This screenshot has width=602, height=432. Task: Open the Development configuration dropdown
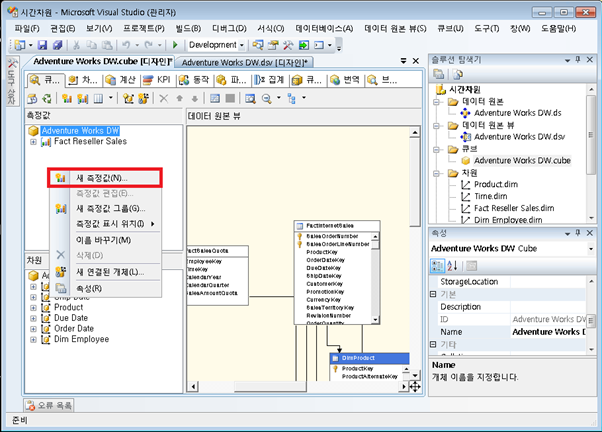click(x=241, y=45)
